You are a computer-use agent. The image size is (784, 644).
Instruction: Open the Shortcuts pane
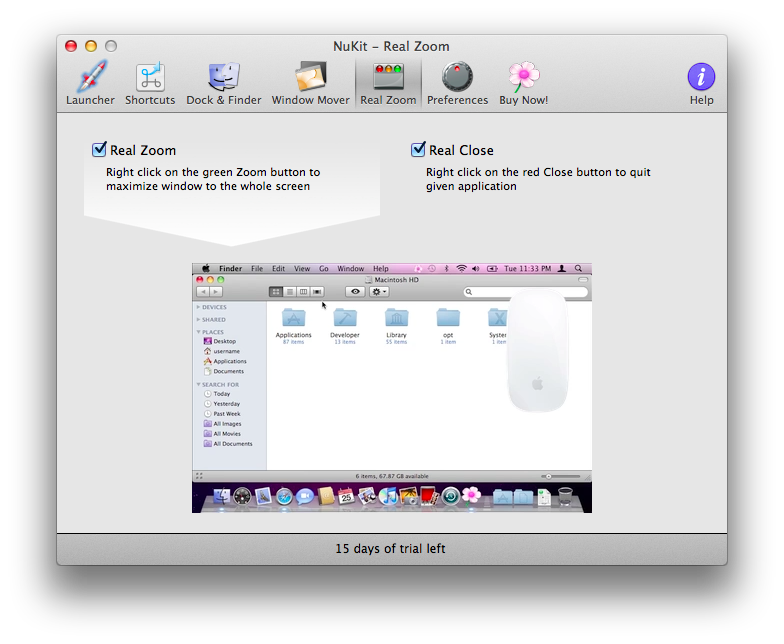click(x=150, y=83)
